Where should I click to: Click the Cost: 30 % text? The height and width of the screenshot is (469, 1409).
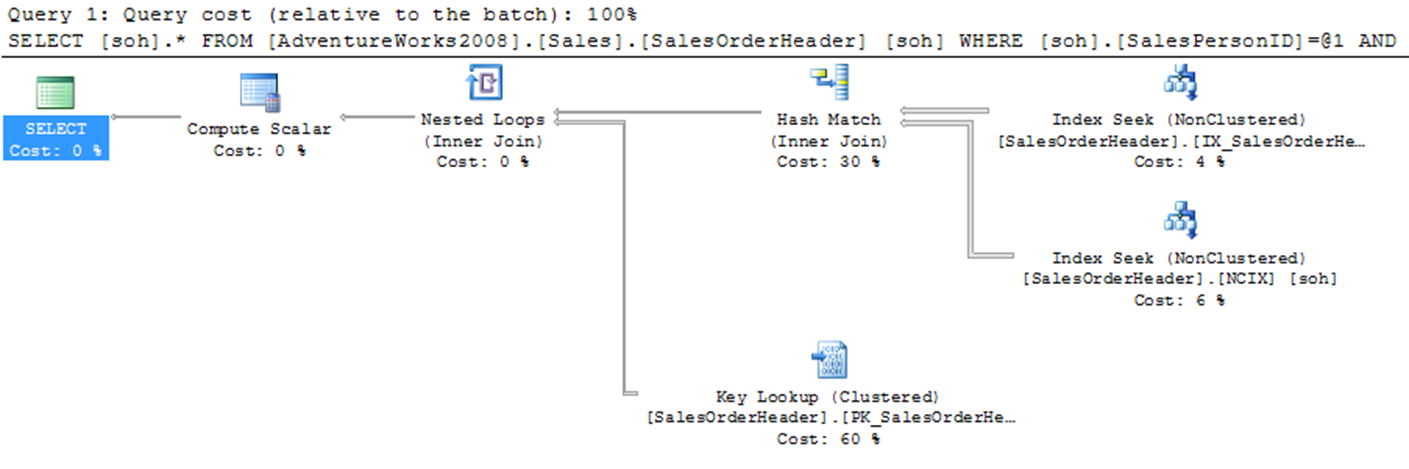point(828,162)
